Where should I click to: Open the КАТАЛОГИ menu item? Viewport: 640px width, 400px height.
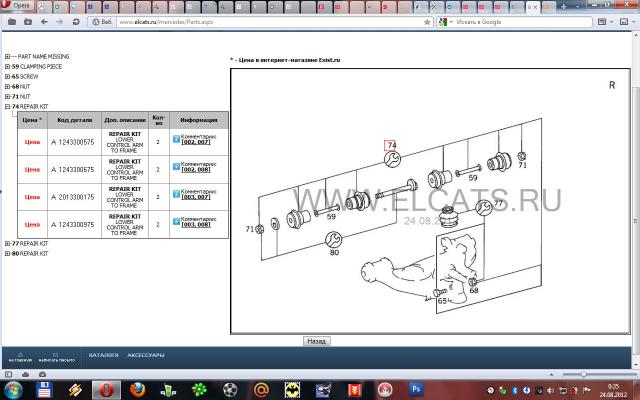point(104,355)
